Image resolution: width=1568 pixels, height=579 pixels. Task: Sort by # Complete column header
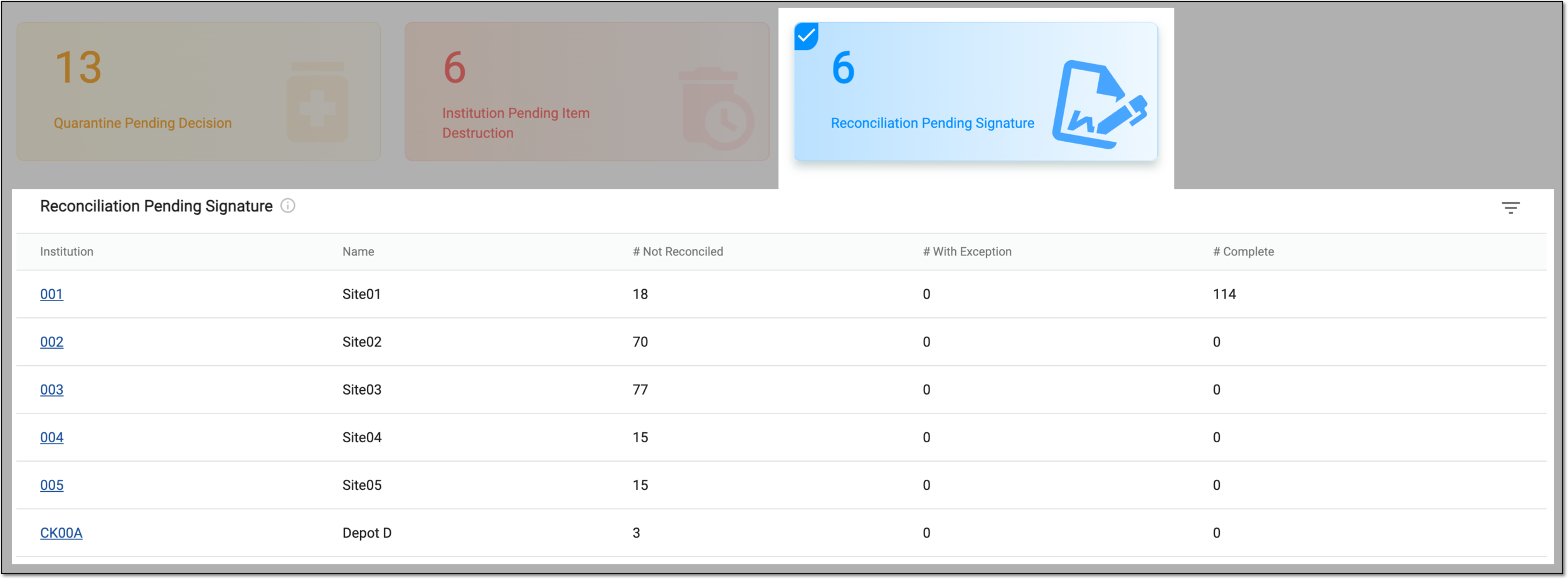pos(1243,252)
